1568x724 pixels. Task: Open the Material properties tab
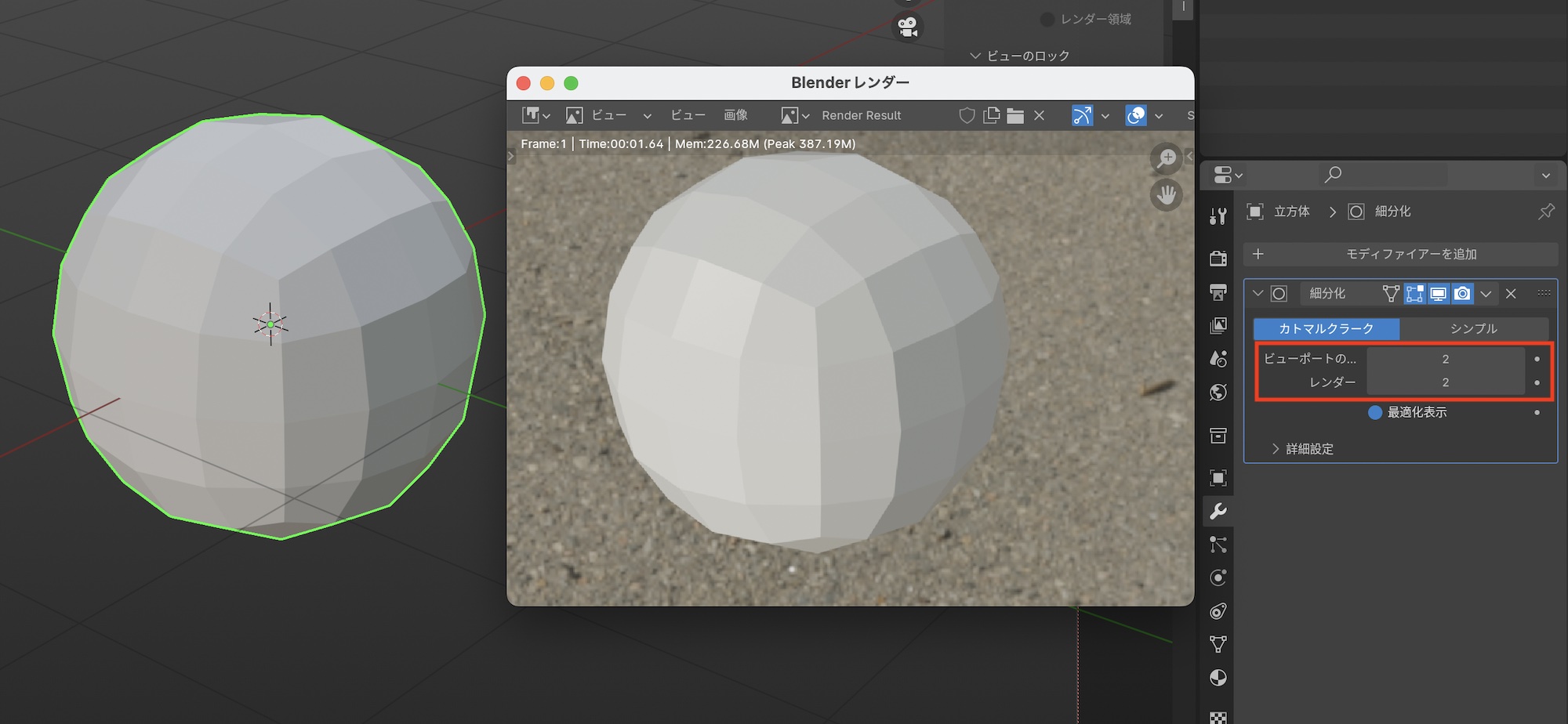click(x=1218, y=678)
